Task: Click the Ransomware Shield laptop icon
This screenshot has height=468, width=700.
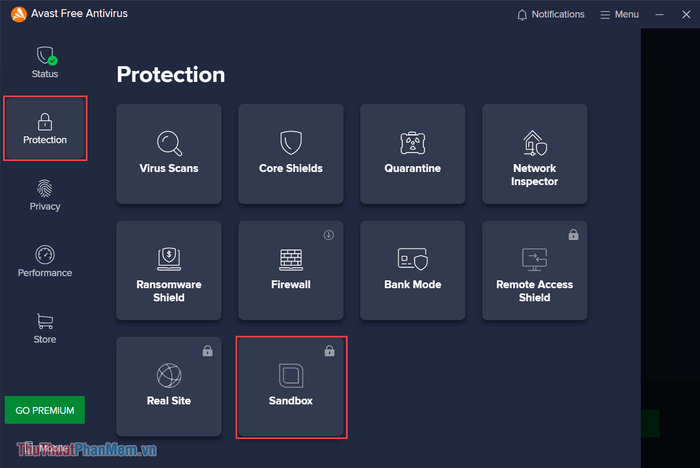Action: (169, 259)
